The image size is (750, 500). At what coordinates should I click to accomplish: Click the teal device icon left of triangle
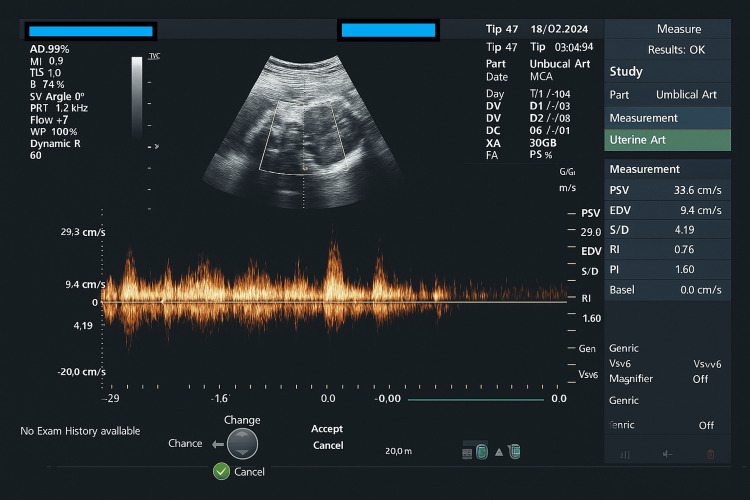(482, 452)
